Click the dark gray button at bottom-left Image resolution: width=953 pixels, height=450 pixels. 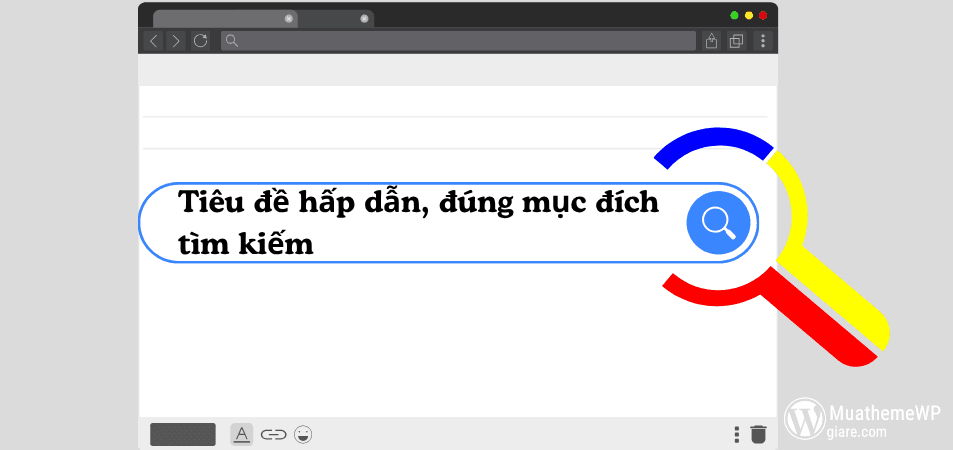pyautogui.click(x=183, y=434)
